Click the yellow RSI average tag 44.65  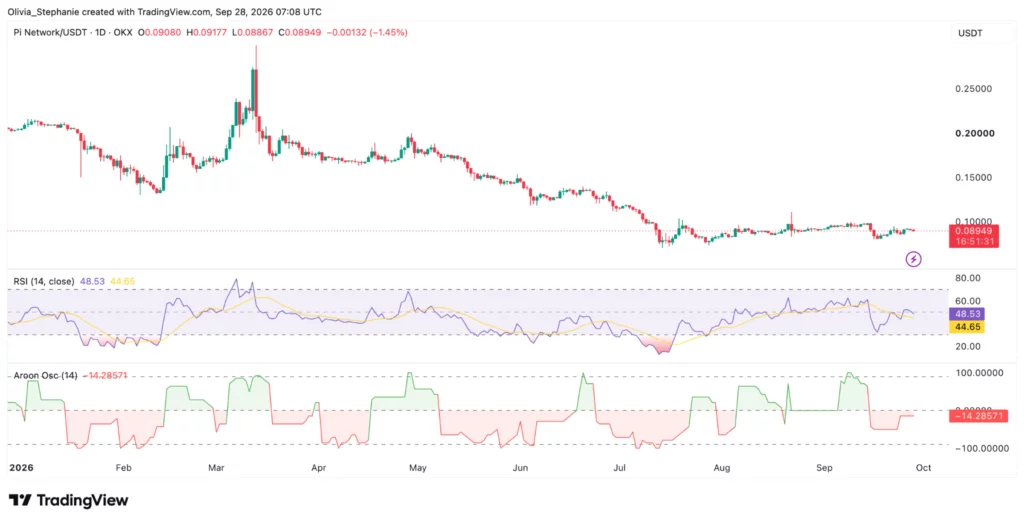[967, 327]
